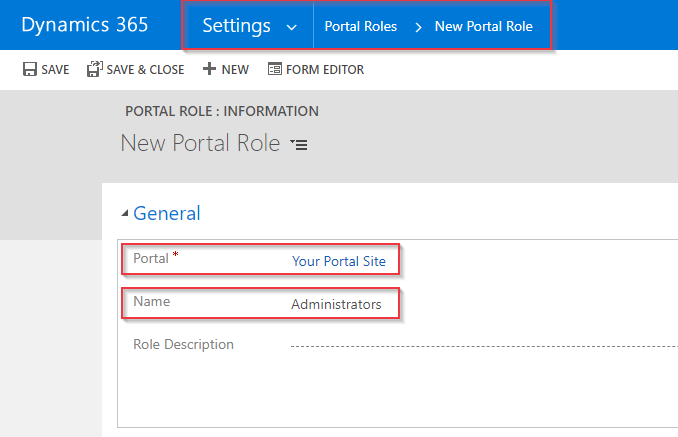Click the Role Description empty field
The width and height of the screenshot is (678, 437).
(x=483, y=346)
